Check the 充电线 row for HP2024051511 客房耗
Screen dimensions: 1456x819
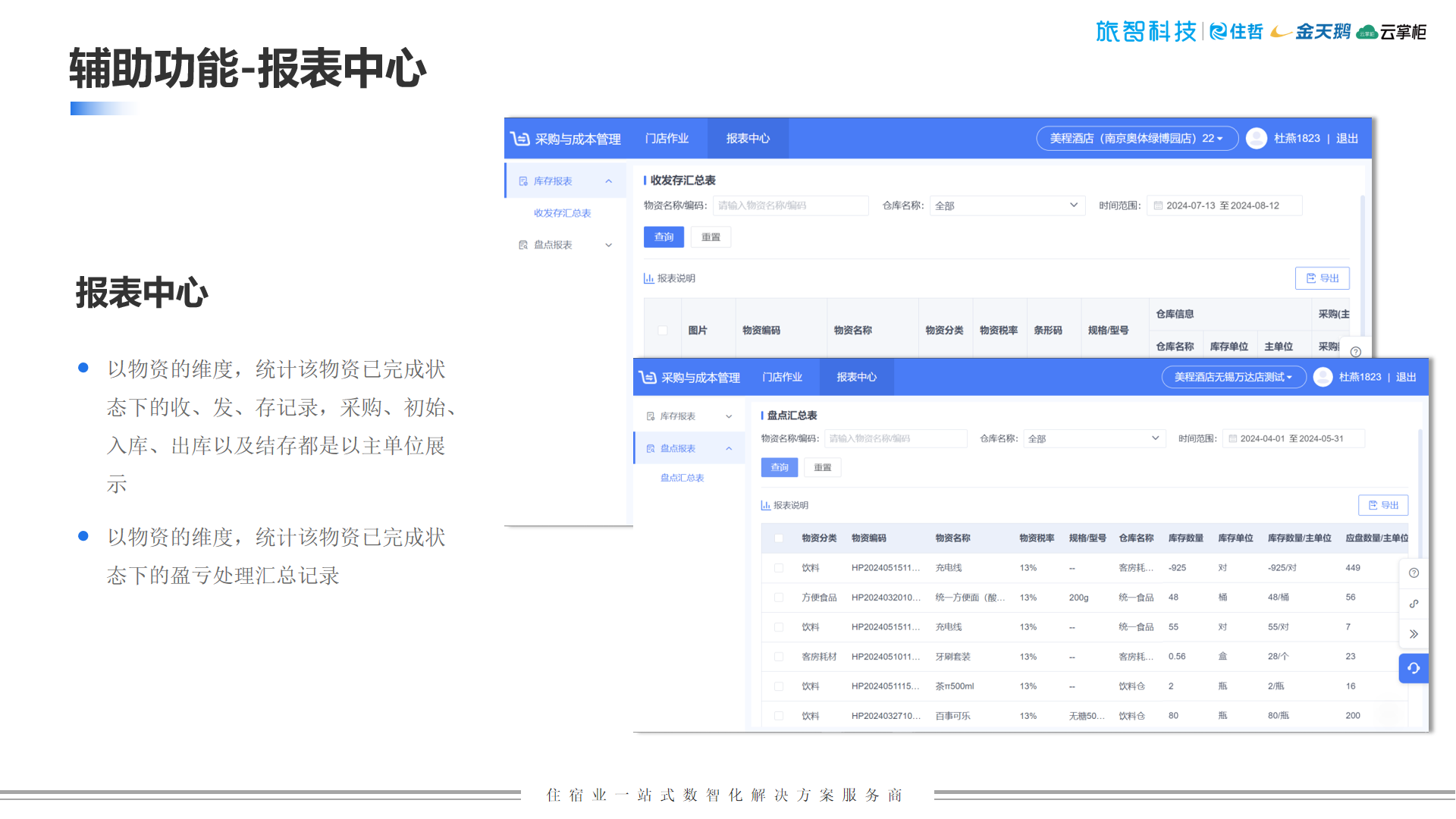click(x=779, y=568)
